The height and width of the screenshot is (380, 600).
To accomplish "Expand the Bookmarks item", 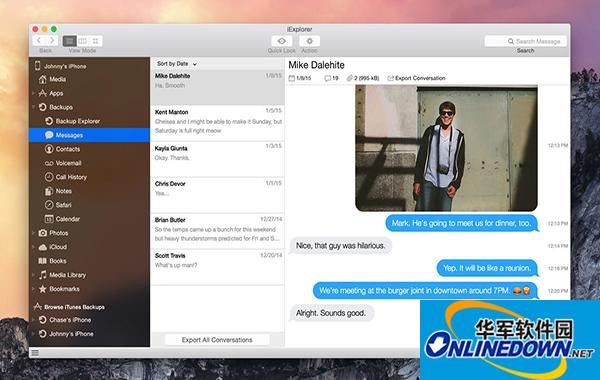I will pyautogui.click(x=33, y=289).
